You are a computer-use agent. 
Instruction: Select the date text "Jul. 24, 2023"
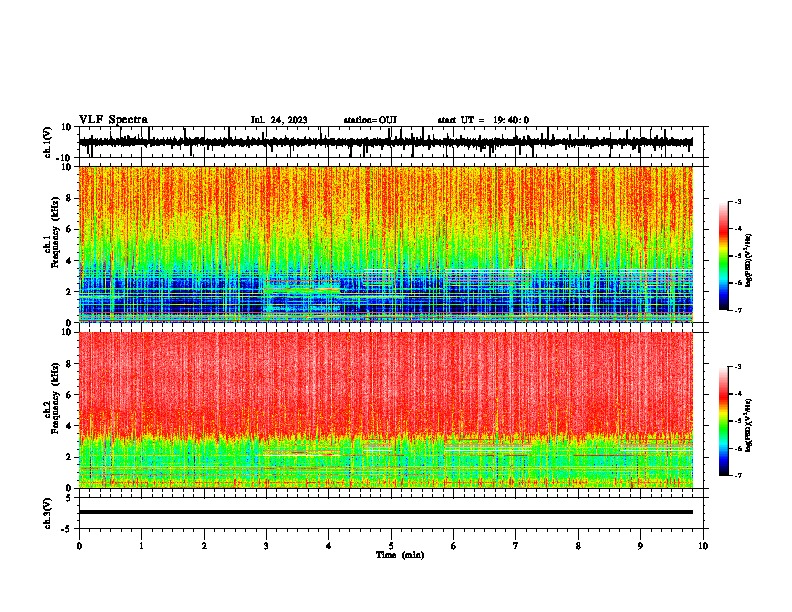[x=279, y=120]
